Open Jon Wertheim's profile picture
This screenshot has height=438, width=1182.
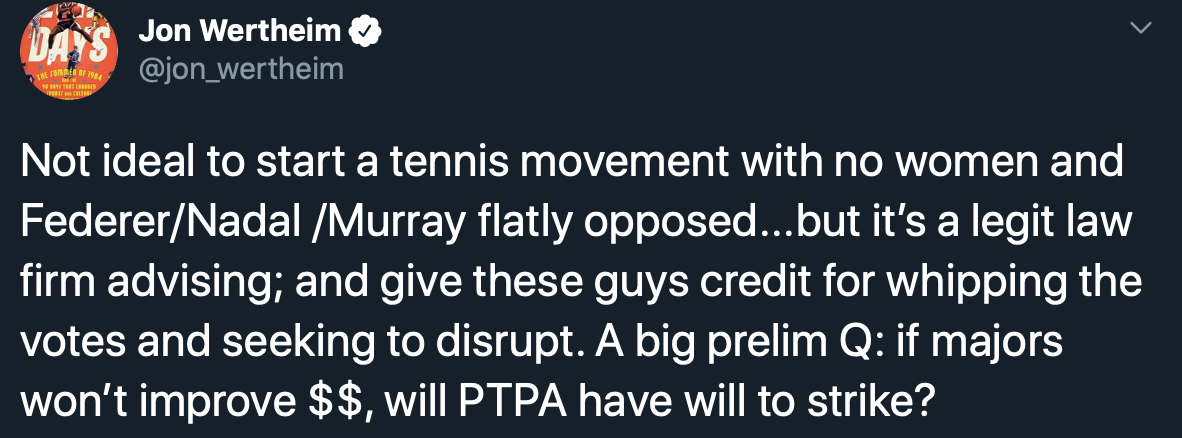click(69, 51)
